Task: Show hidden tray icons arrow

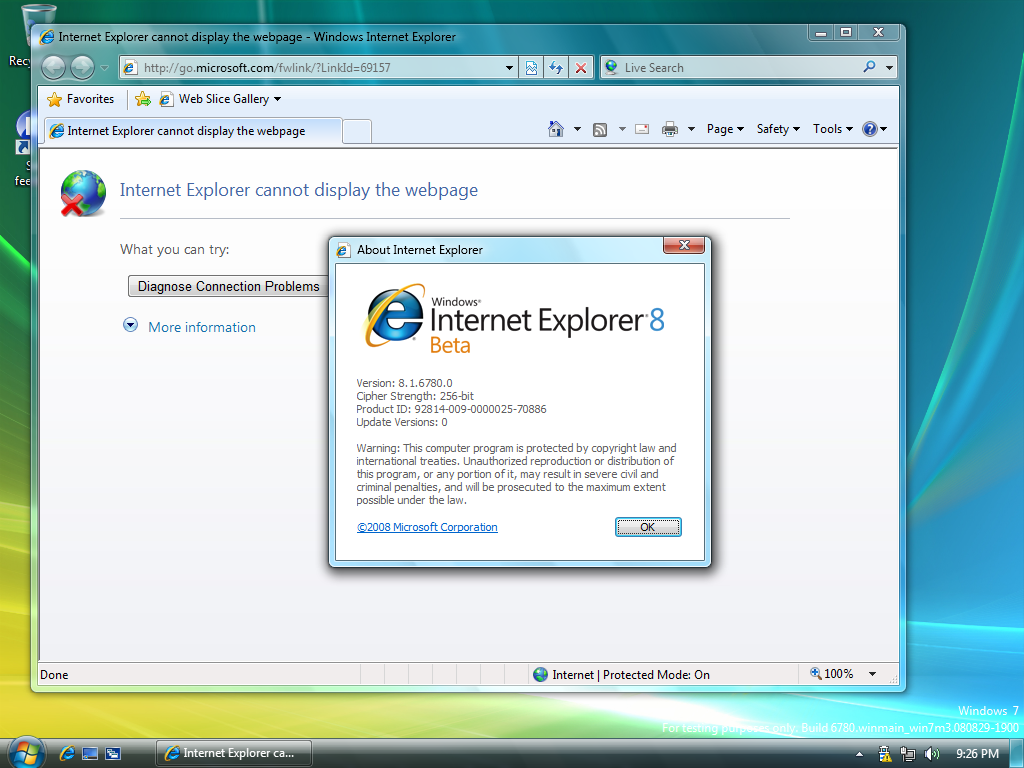Action: pyautogui.click(x=859, y=754)
